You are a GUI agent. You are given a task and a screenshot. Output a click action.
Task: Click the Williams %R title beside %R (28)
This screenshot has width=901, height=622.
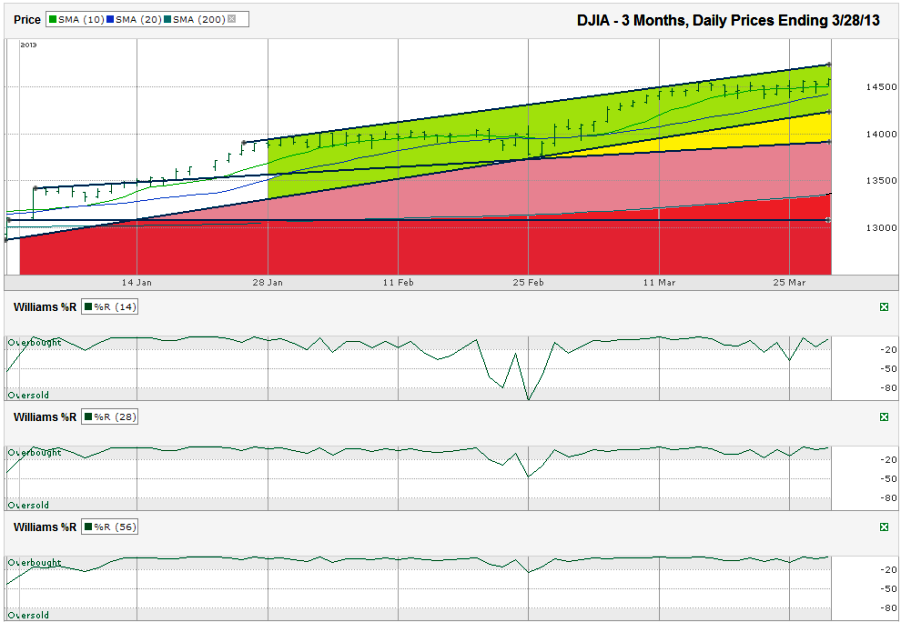coord(45,417)
